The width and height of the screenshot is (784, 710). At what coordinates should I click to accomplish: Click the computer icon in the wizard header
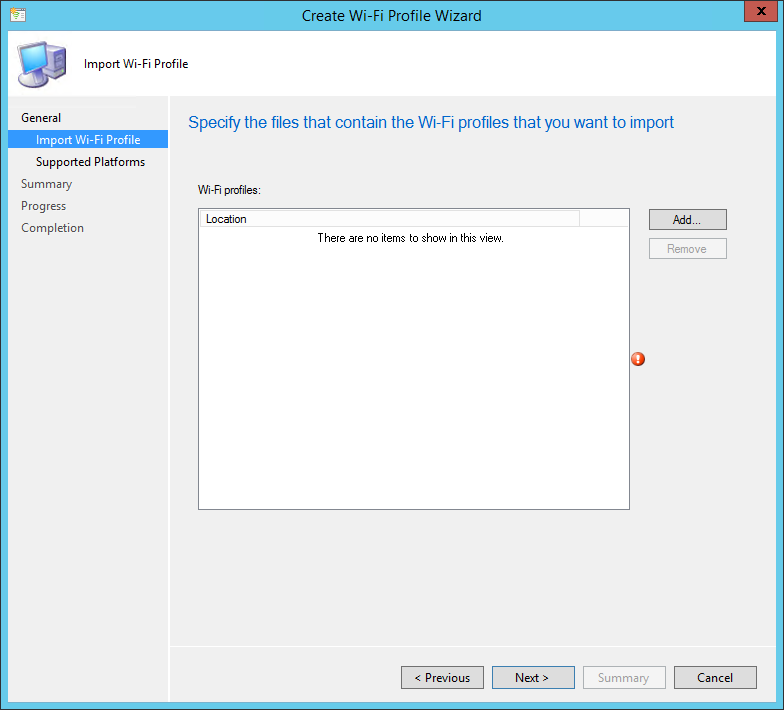pos(41,65)
